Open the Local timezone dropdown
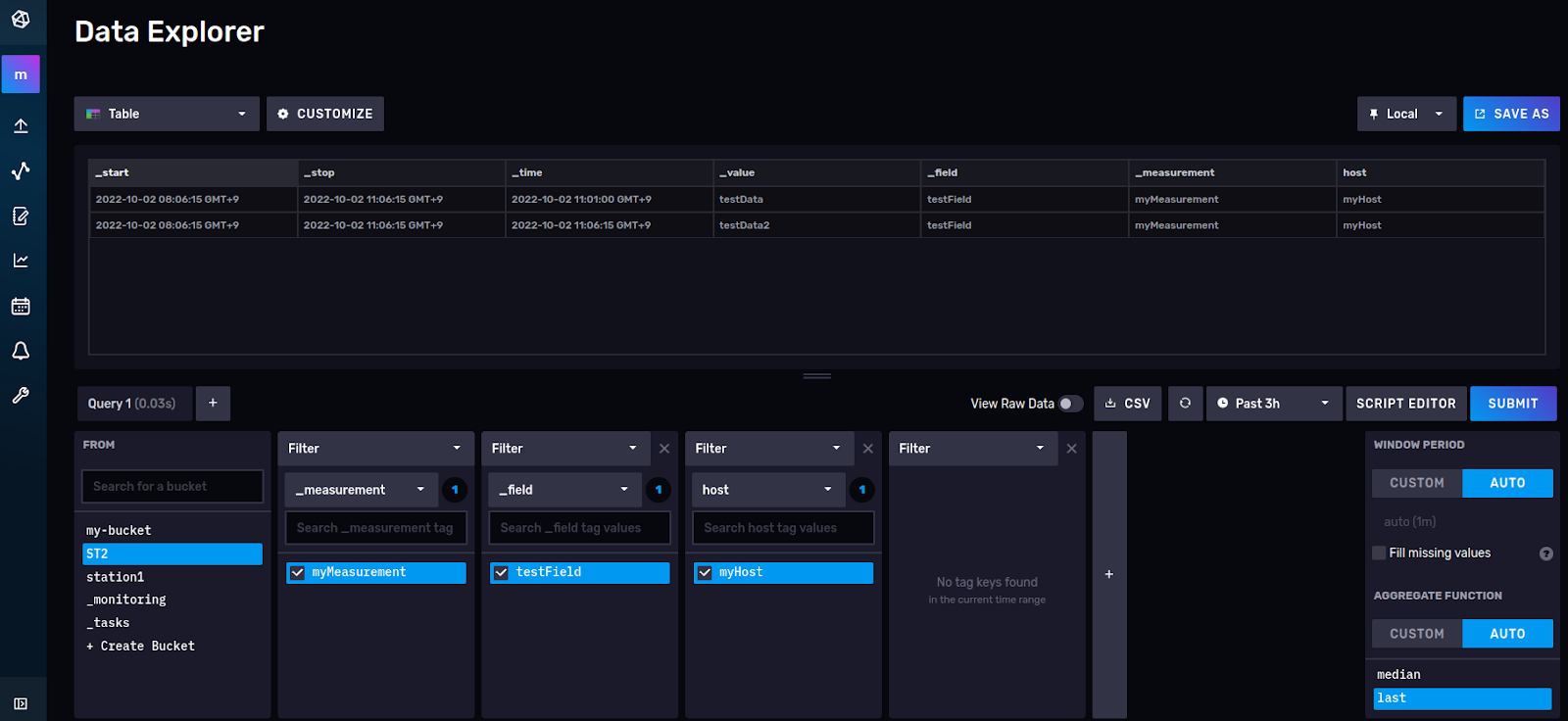The image size is (1568, 721). coord(1406,114)
